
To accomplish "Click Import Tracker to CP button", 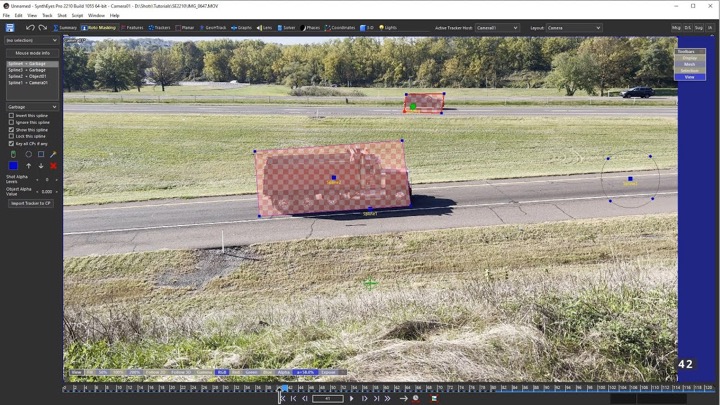I will (x=31, y=203).
